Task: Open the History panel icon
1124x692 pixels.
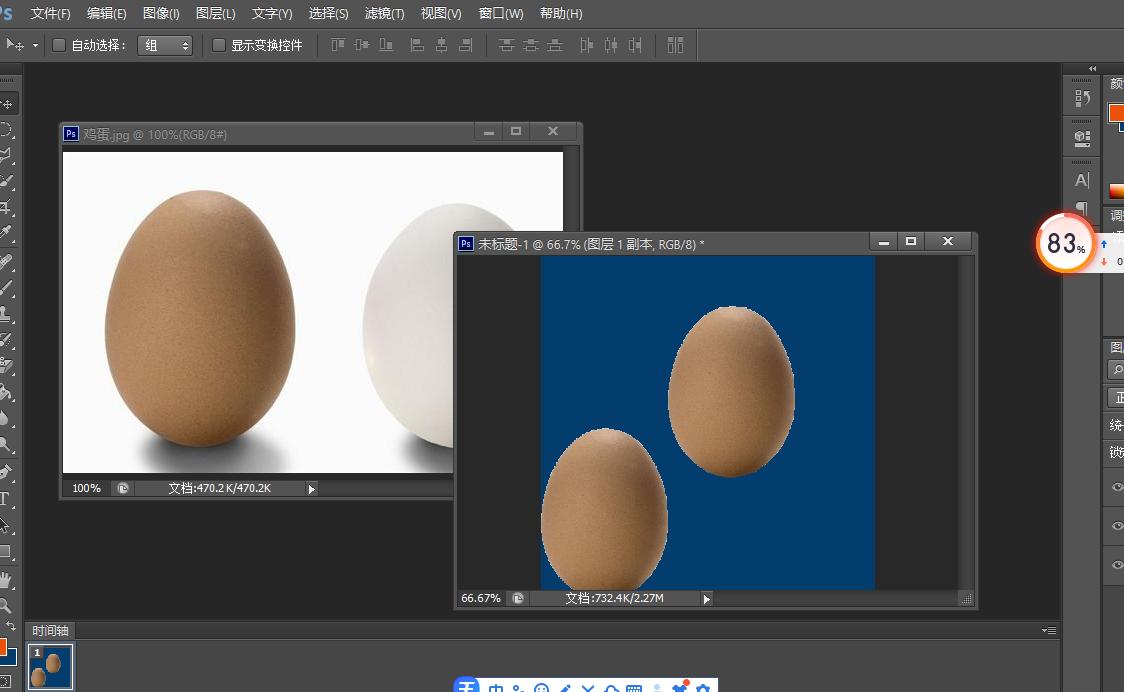Action: (x=1082, y=98)
